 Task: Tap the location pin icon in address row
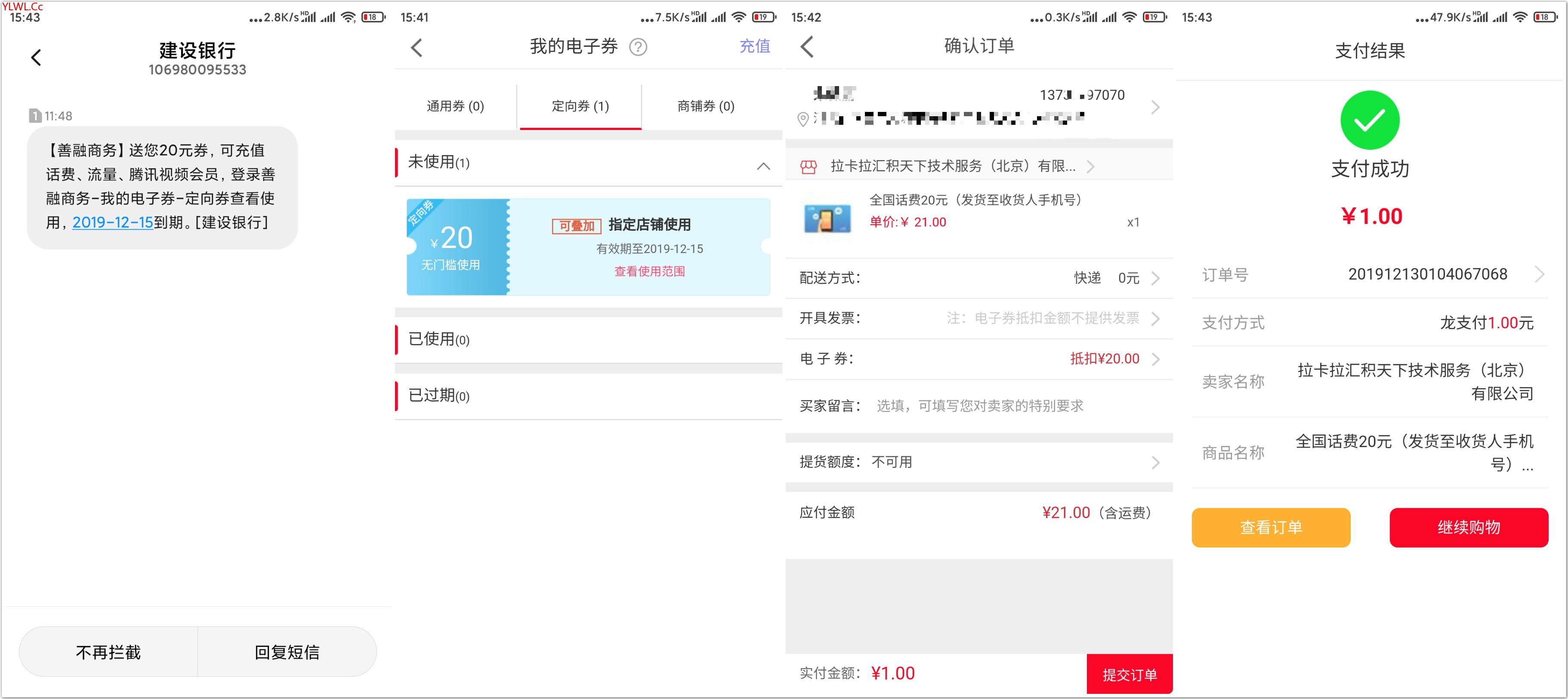click(803, 119)
